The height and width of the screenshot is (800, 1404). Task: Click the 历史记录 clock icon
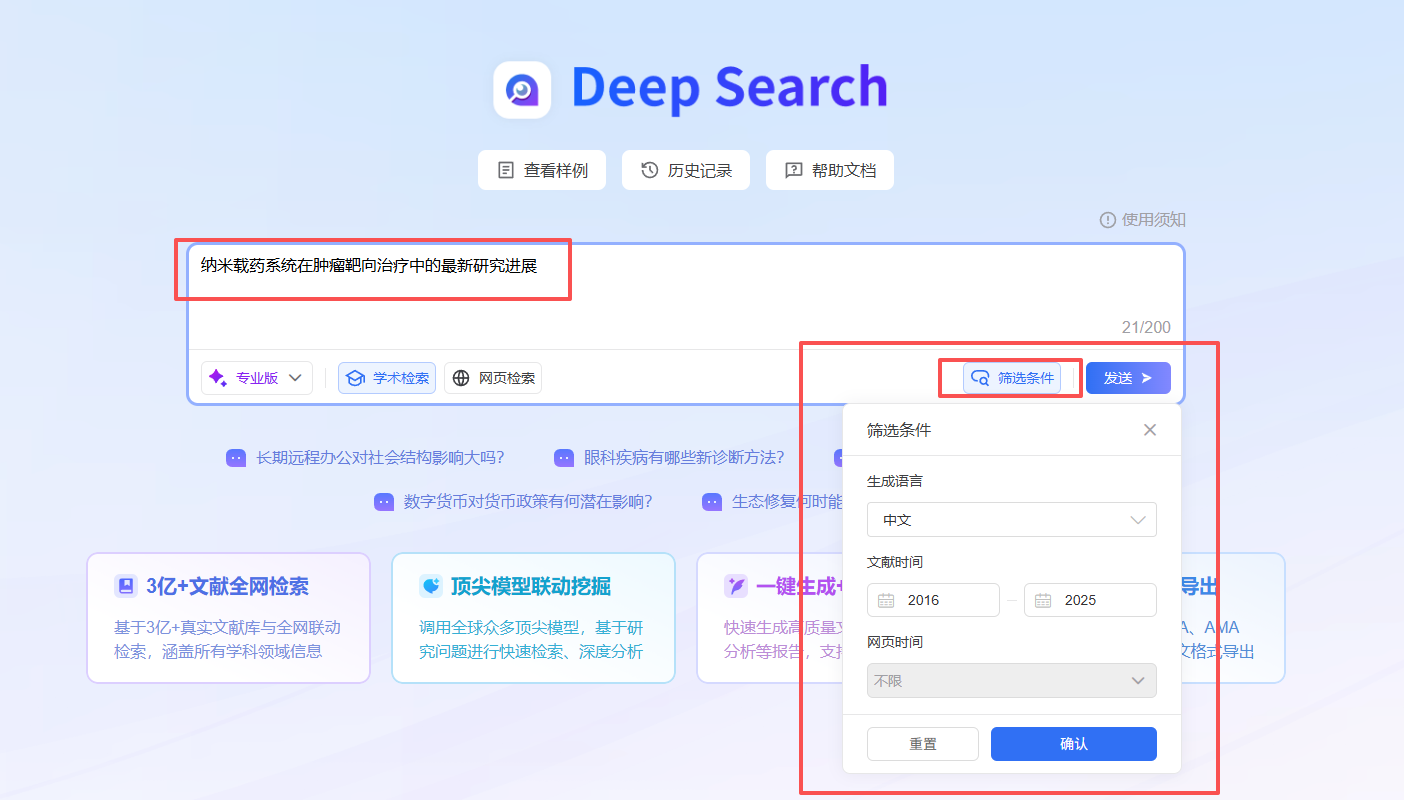(650, 170)
